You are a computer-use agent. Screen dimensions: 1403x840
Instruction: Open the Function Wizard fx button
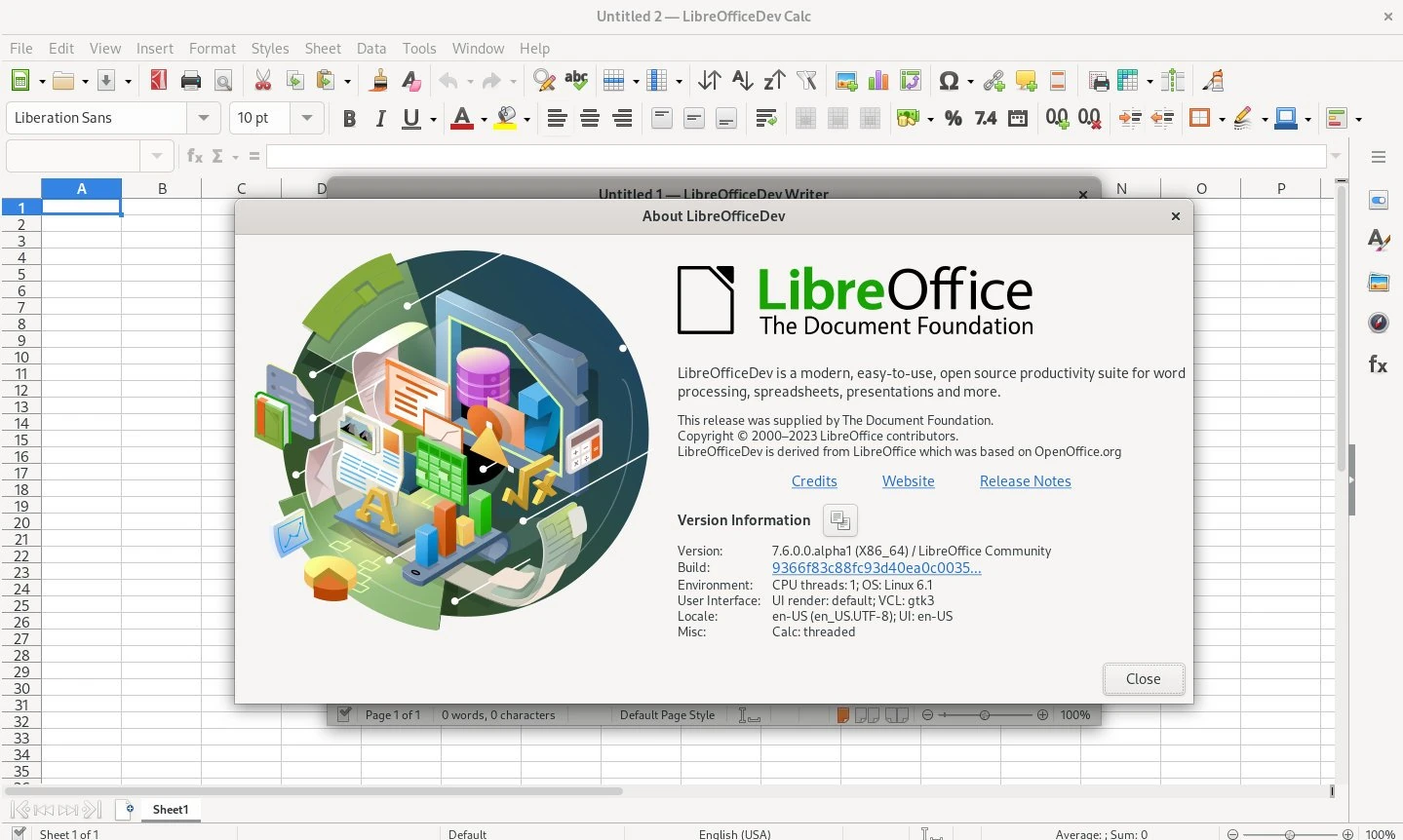pyautogui.click(x=195, y=156)
